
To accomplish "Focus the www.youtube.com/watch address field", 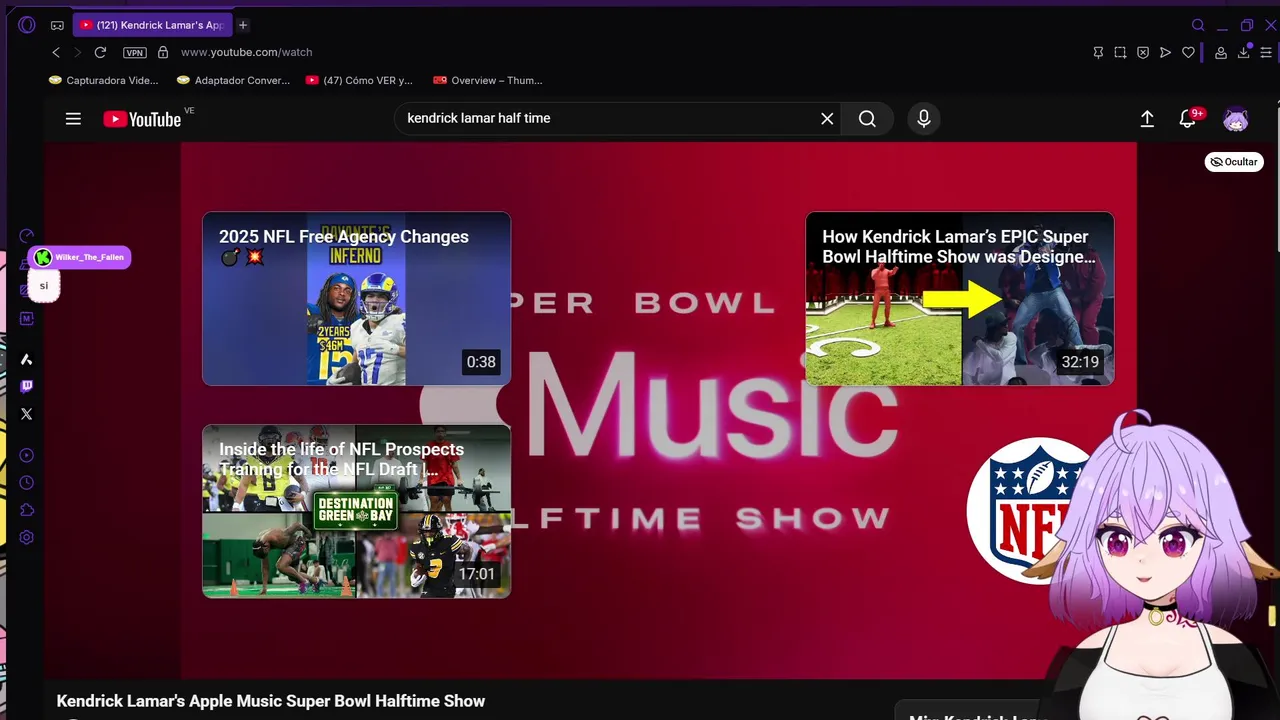I will click(246, 52).
